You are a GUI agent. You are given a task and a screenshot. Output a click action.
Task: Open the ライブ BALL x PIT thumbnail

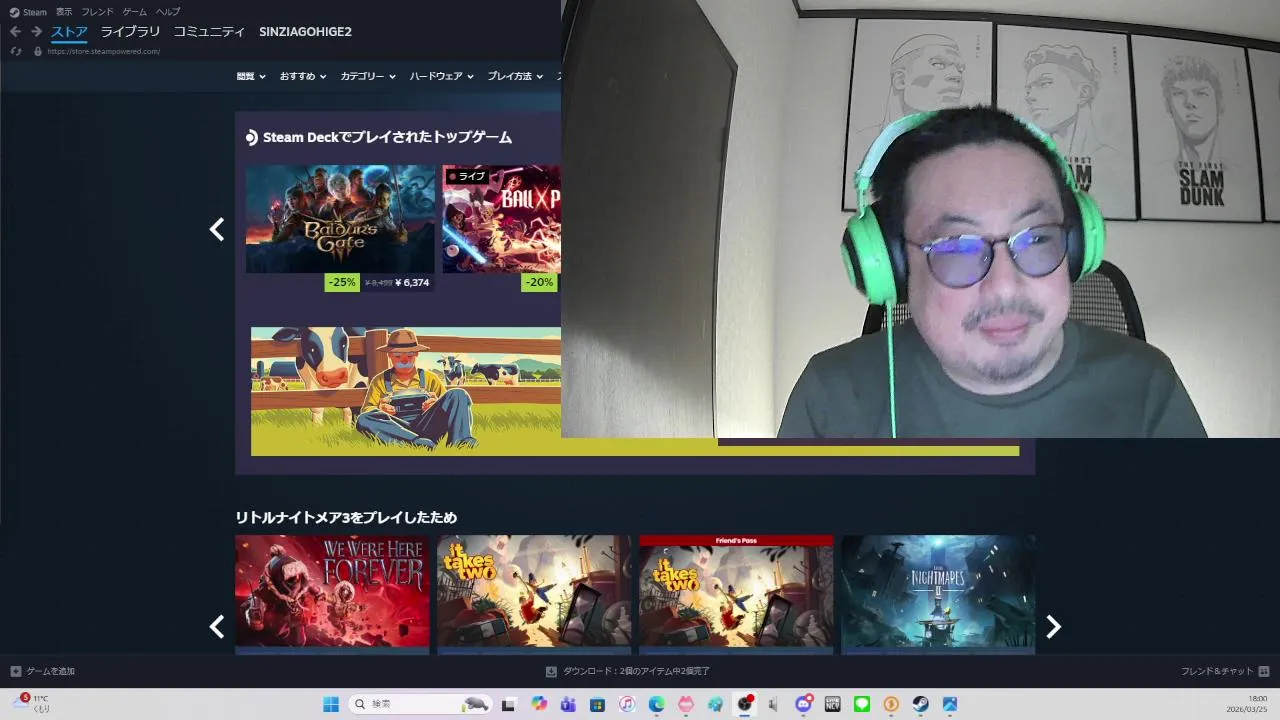[502, 219]
